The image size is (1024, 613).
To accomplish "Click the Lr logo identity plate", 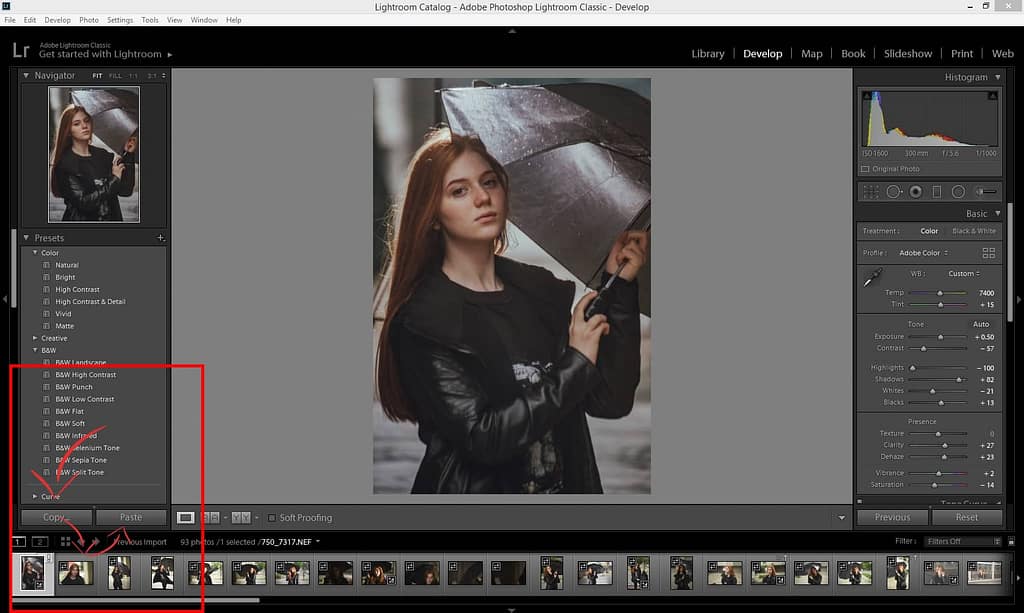I will [x=21, y=50].
